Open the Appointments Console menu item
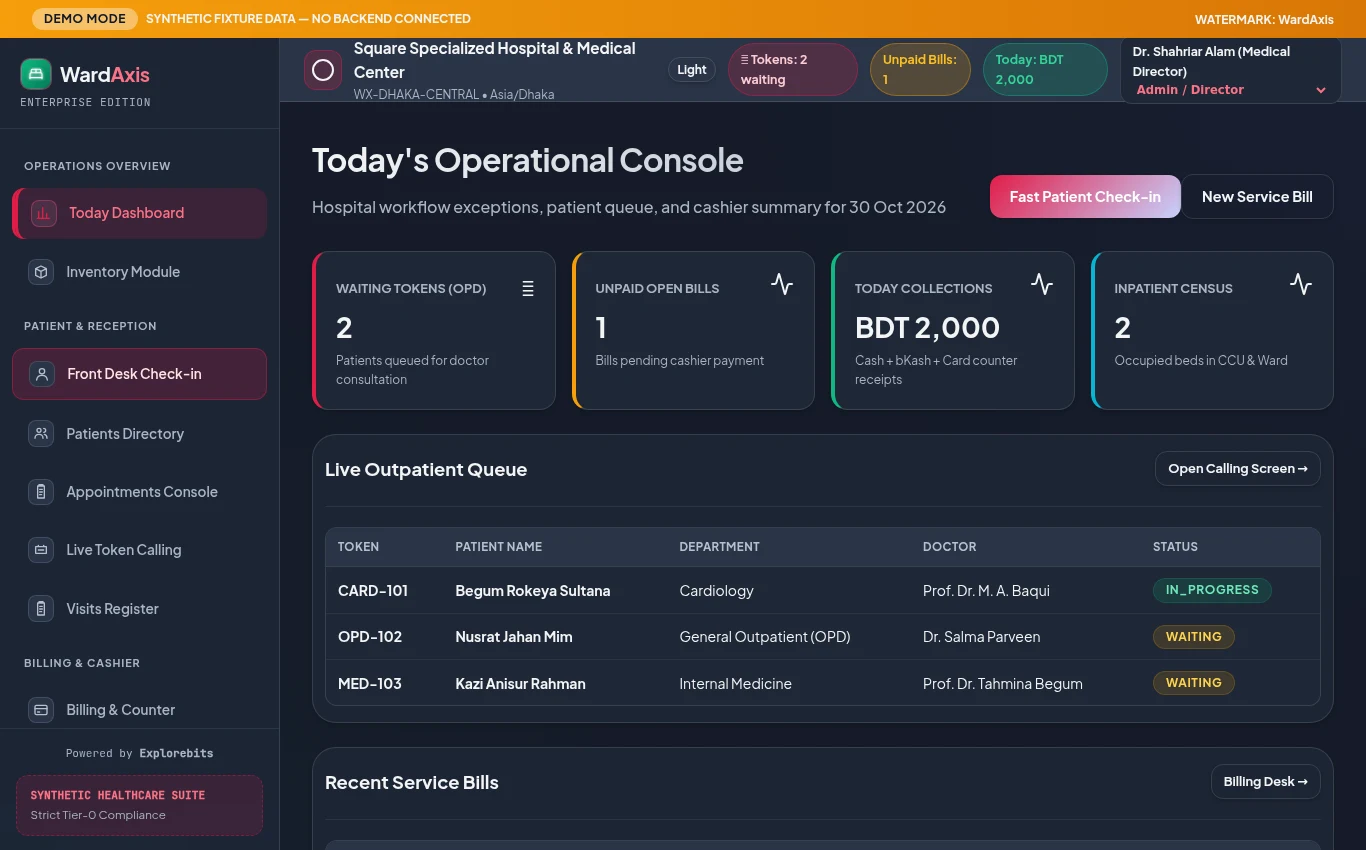Screen dimensions: 1366x850 point(140,492)
